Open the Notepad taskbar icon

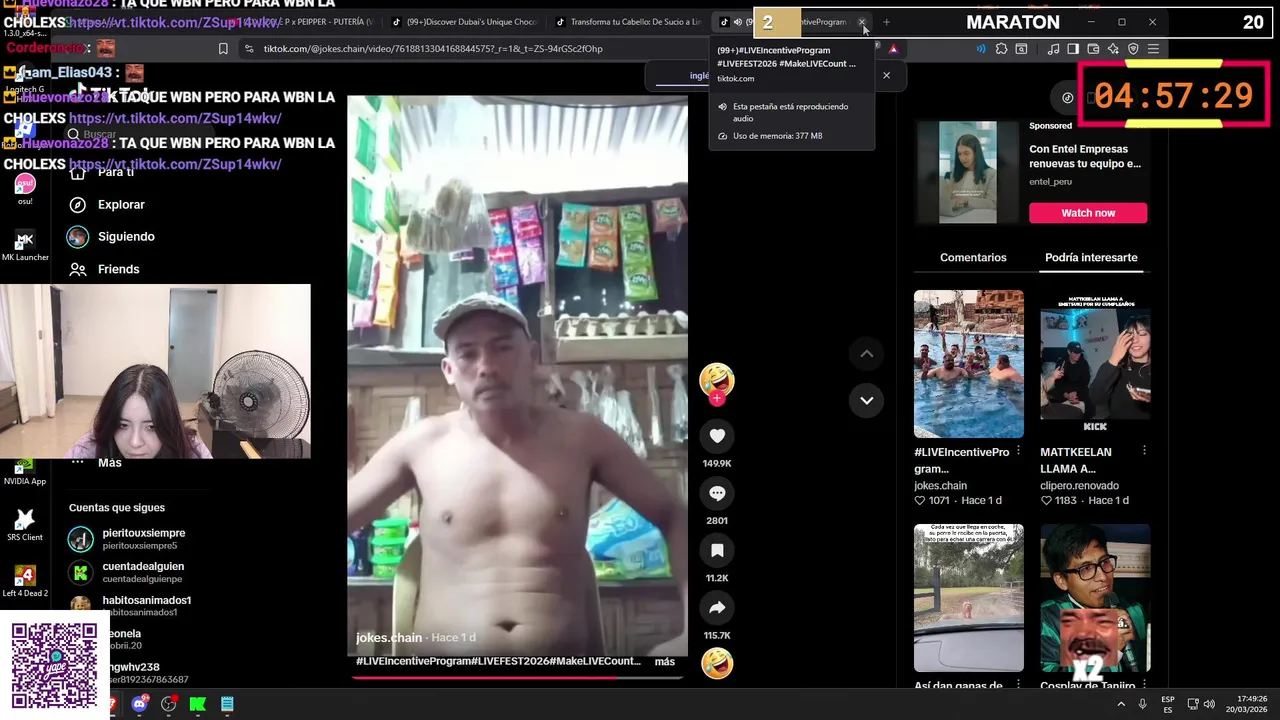coord(227,704)
